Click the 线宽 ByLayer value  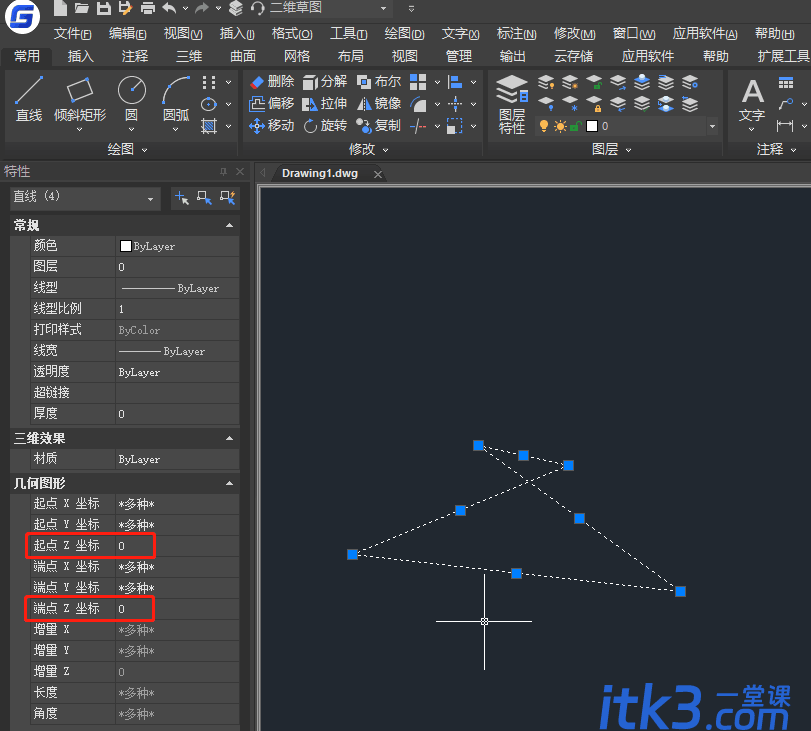[x=177, y=351]
